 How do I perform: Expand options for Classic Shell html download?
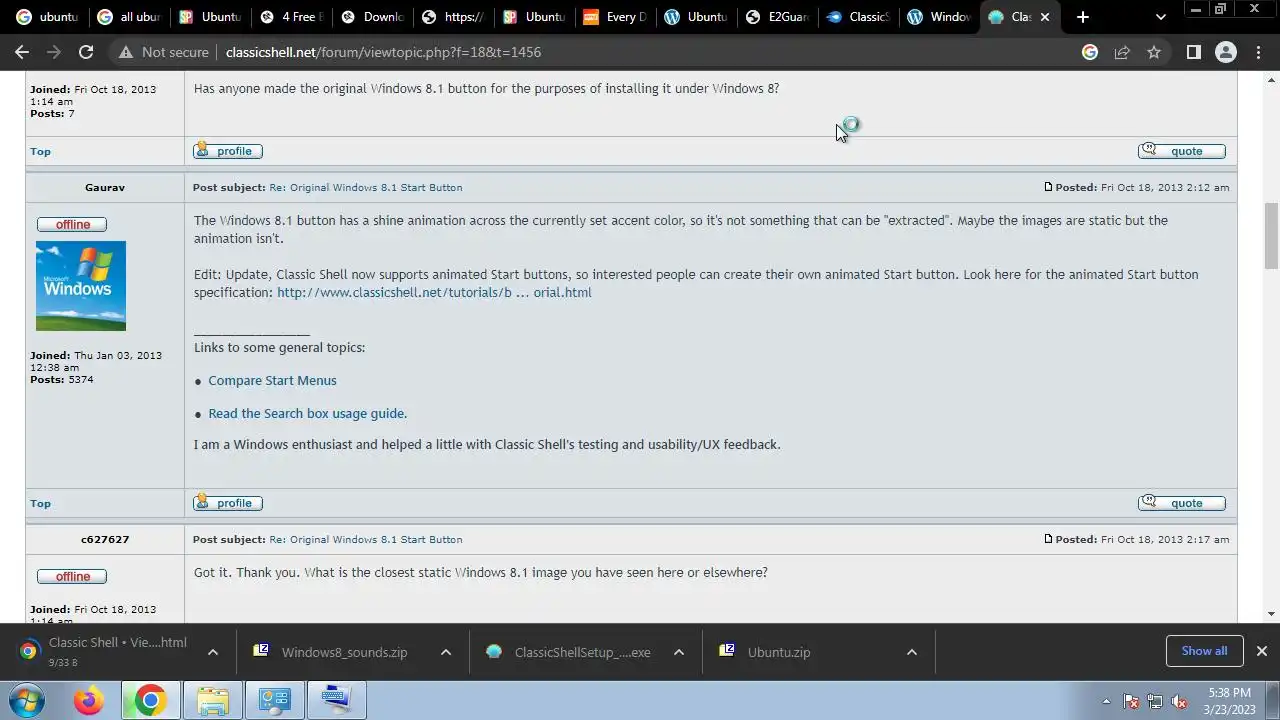212,652
